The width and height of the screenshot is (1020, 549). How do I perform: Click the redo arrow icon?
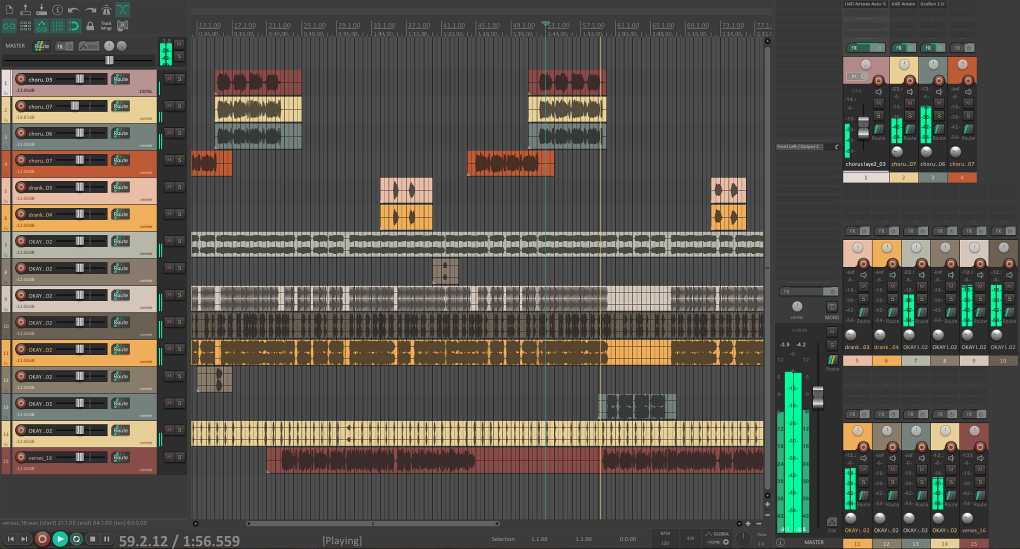click(x=90, y=10)
